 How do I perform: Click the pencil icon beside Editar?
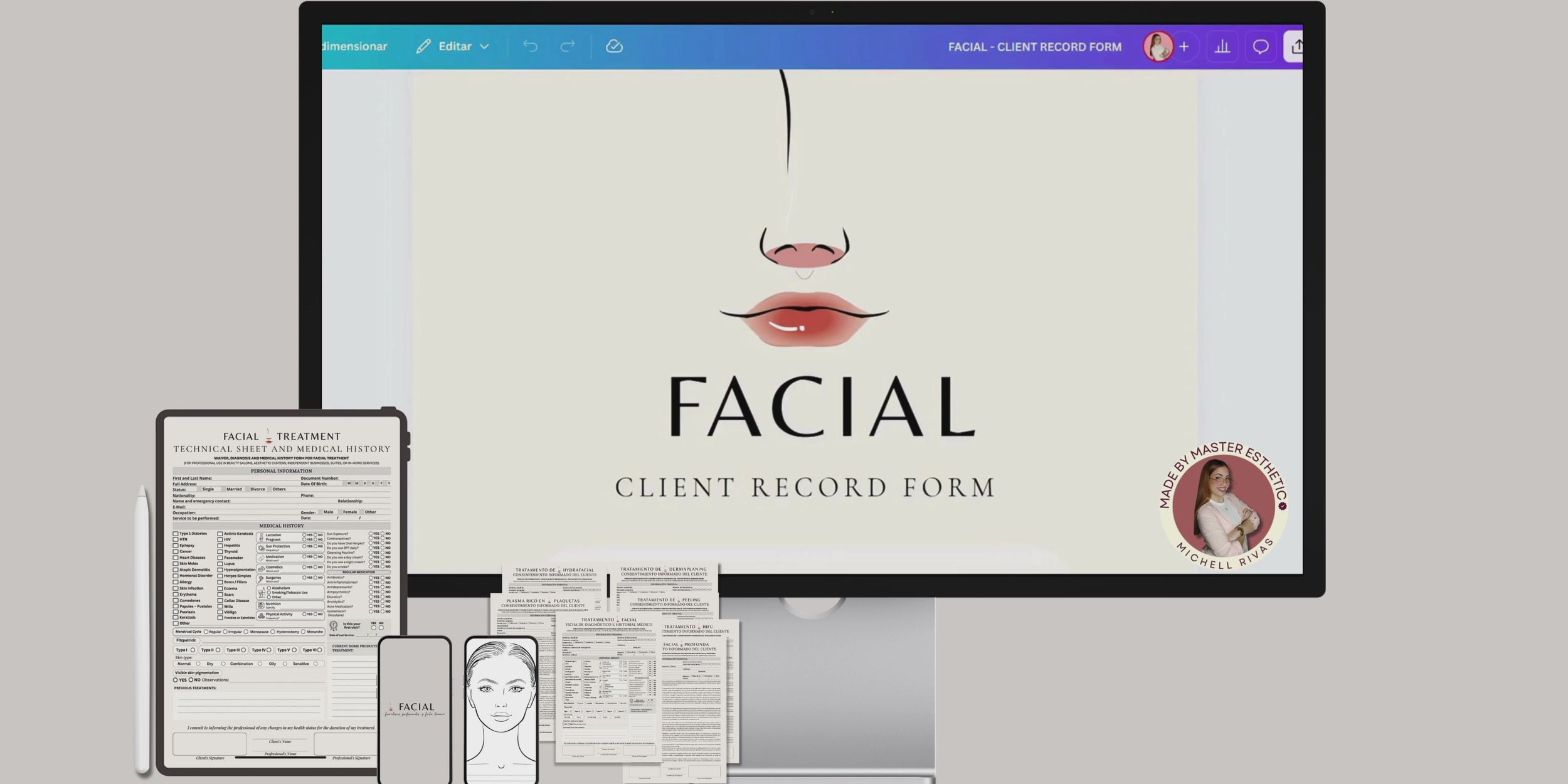pyautogui.click(x=423, y=46)
